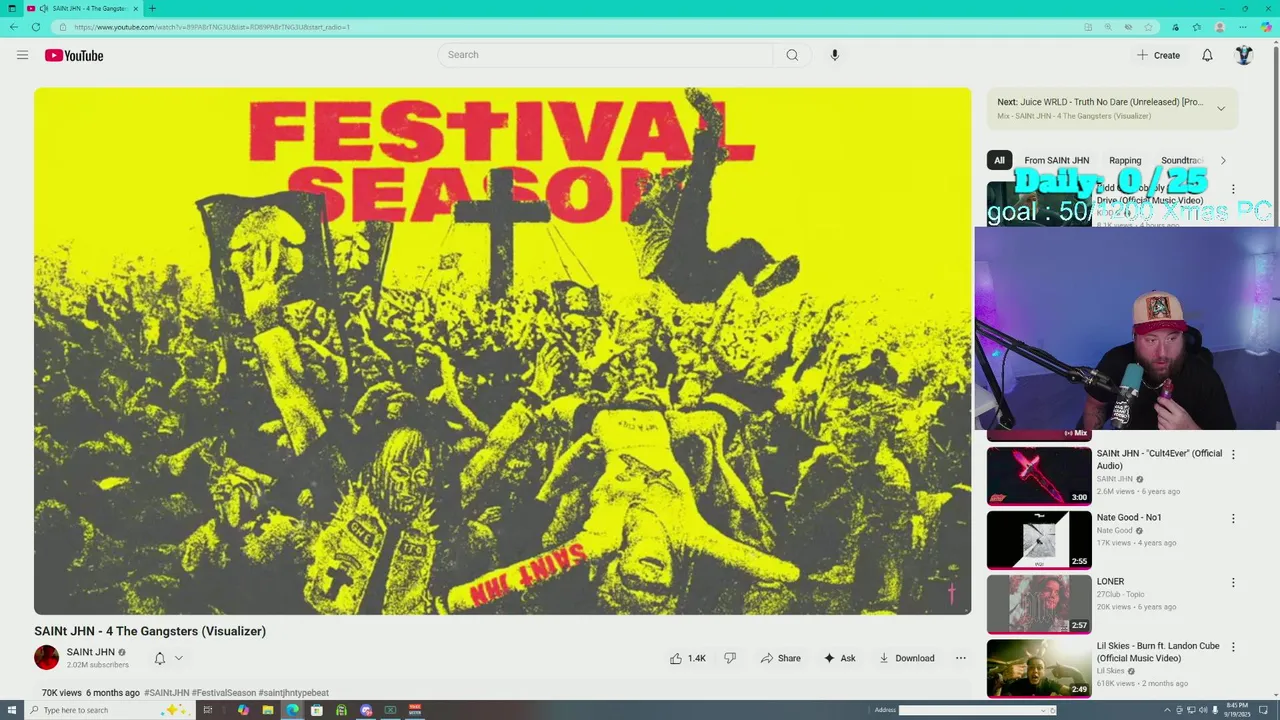Go to the YouTube home logo
Screen dimensions: 1280x720
point(74,56)
